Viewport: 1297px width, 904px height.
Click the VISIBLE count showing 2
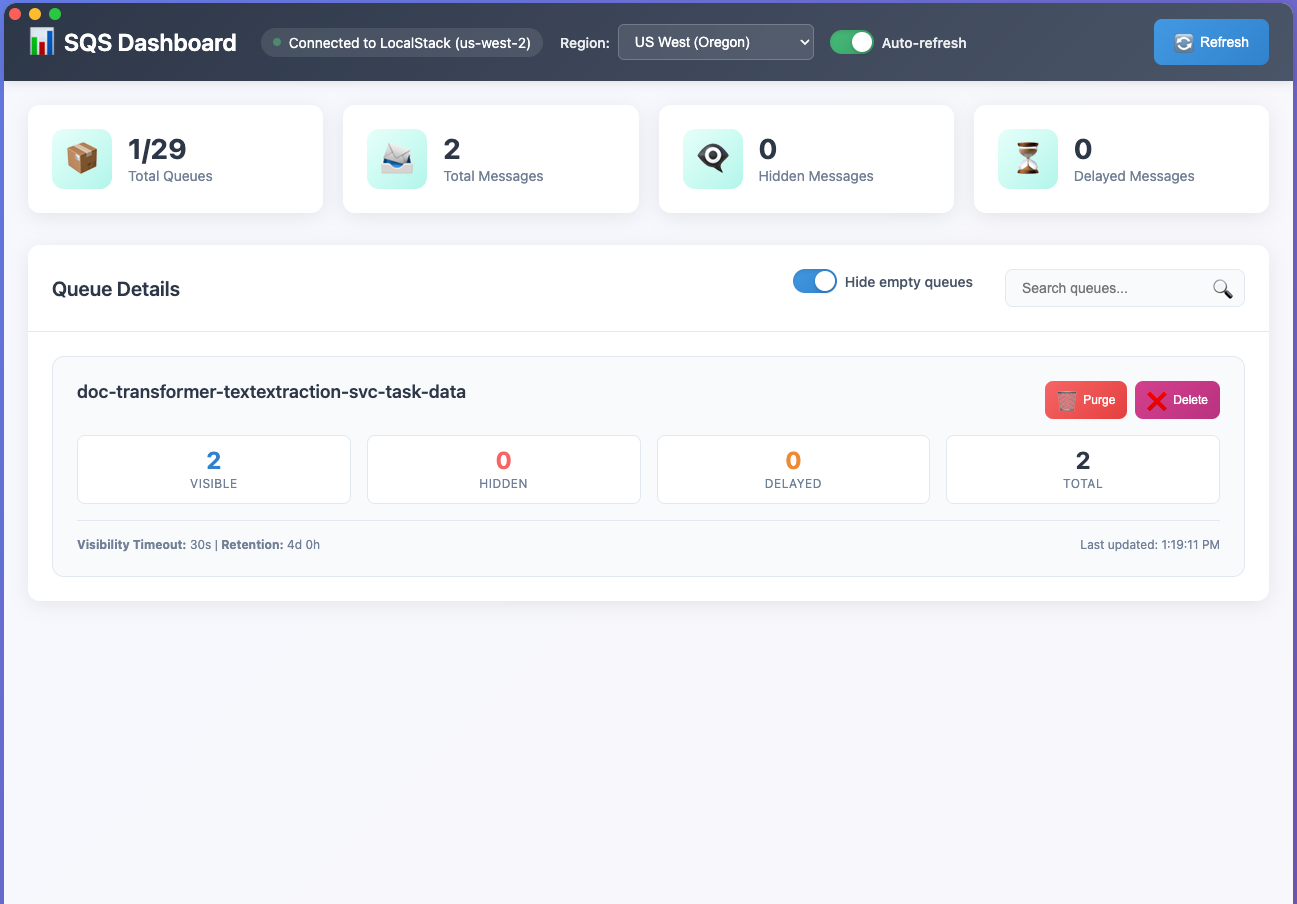pos(213,461)
